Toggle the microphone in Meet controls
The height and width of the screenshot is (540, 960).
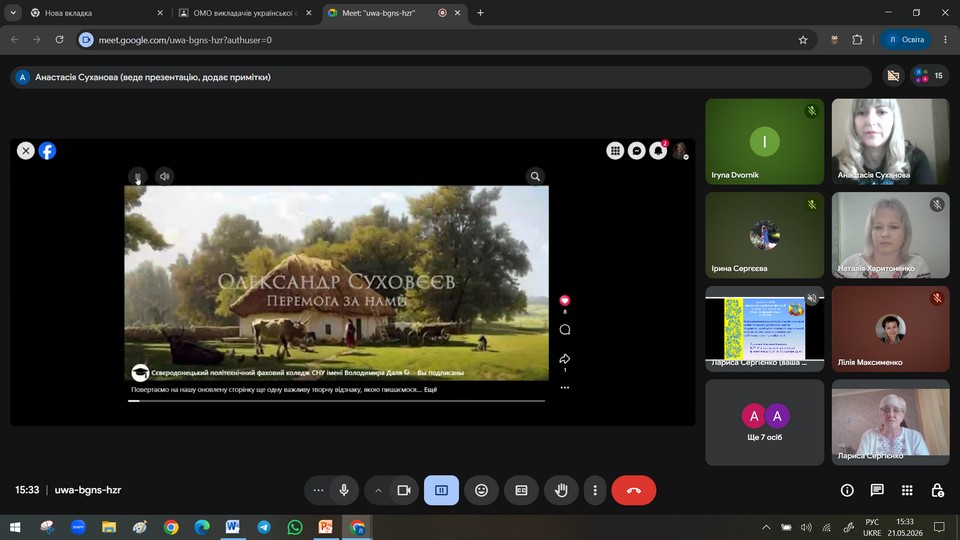(344, 490)
